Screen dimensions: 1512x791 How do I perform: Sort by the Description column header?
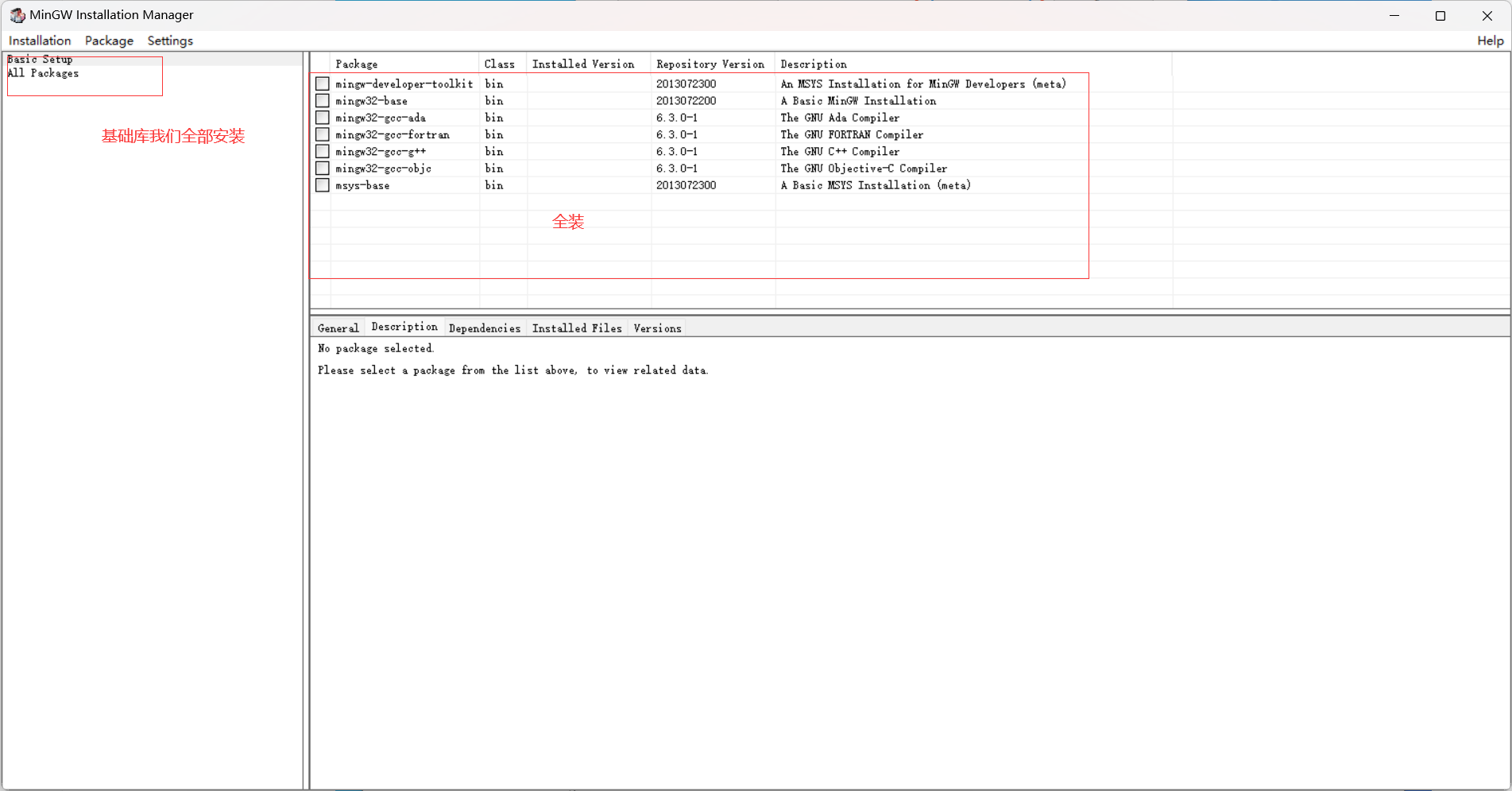point(973,64)
